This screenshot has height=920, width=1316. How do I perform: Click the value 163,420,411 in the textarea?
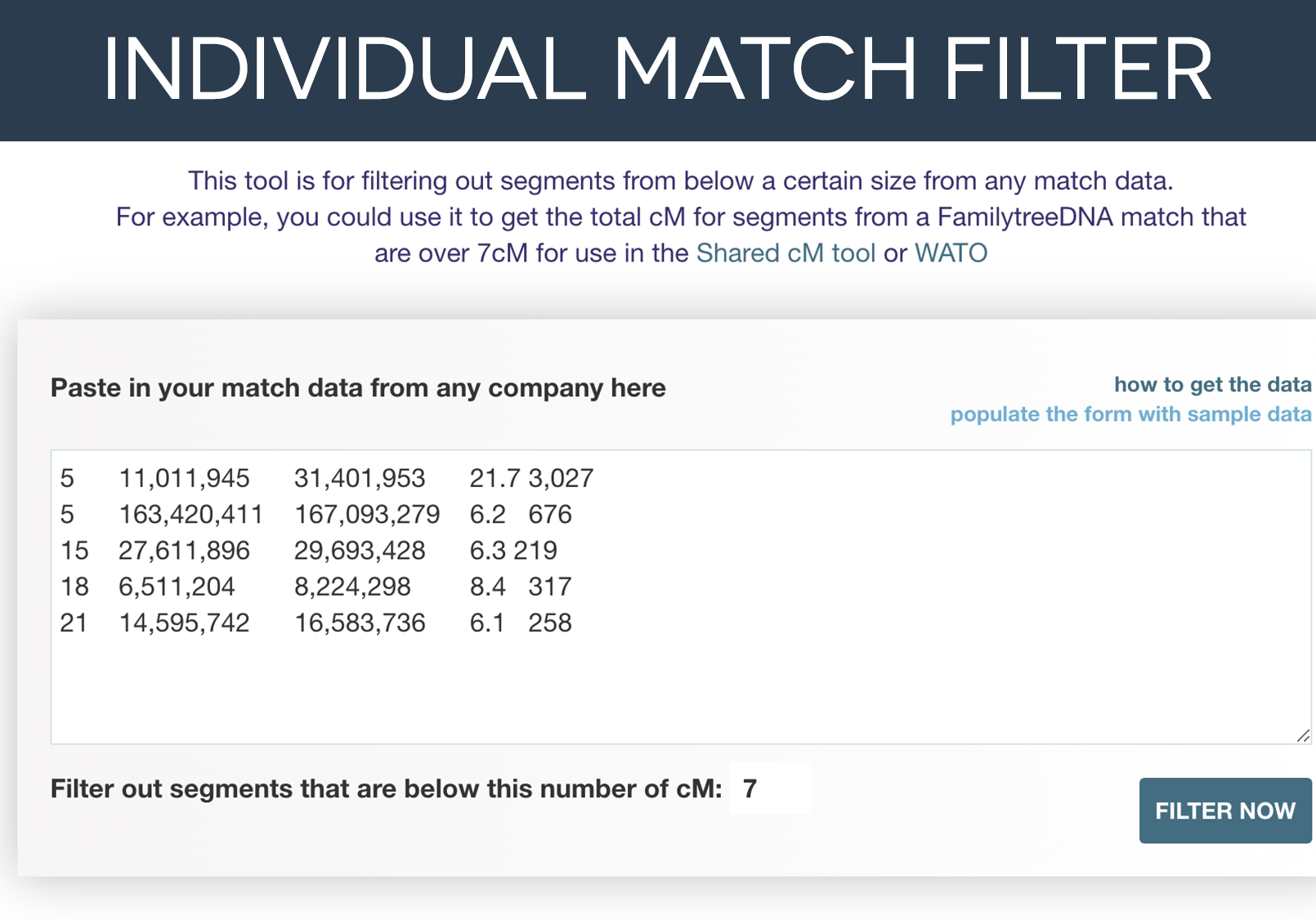click(192, 514)
